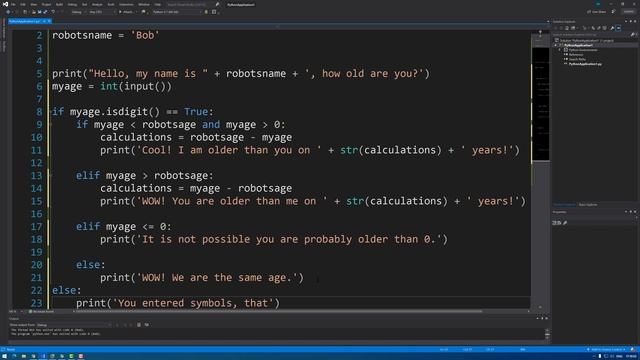Screen dimensions: 640x360
Task: Click line 6 myage = int(input())
Action: coord(112,87)
